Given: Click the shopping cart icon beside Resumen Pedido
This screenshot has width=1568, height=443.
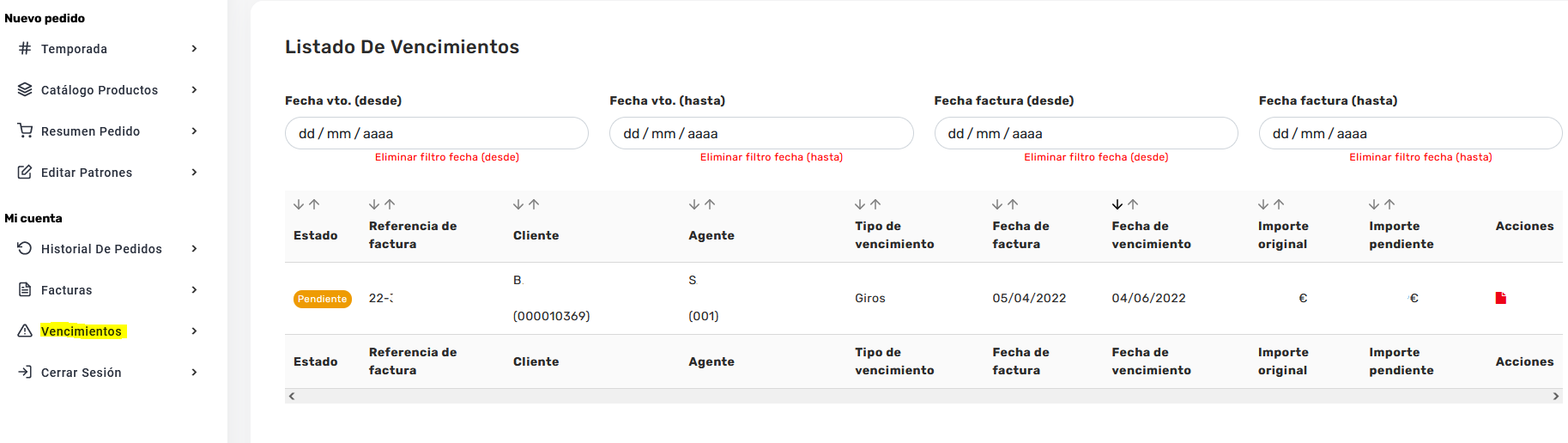Looking at the screenshot, I should (x=25, y=131).
